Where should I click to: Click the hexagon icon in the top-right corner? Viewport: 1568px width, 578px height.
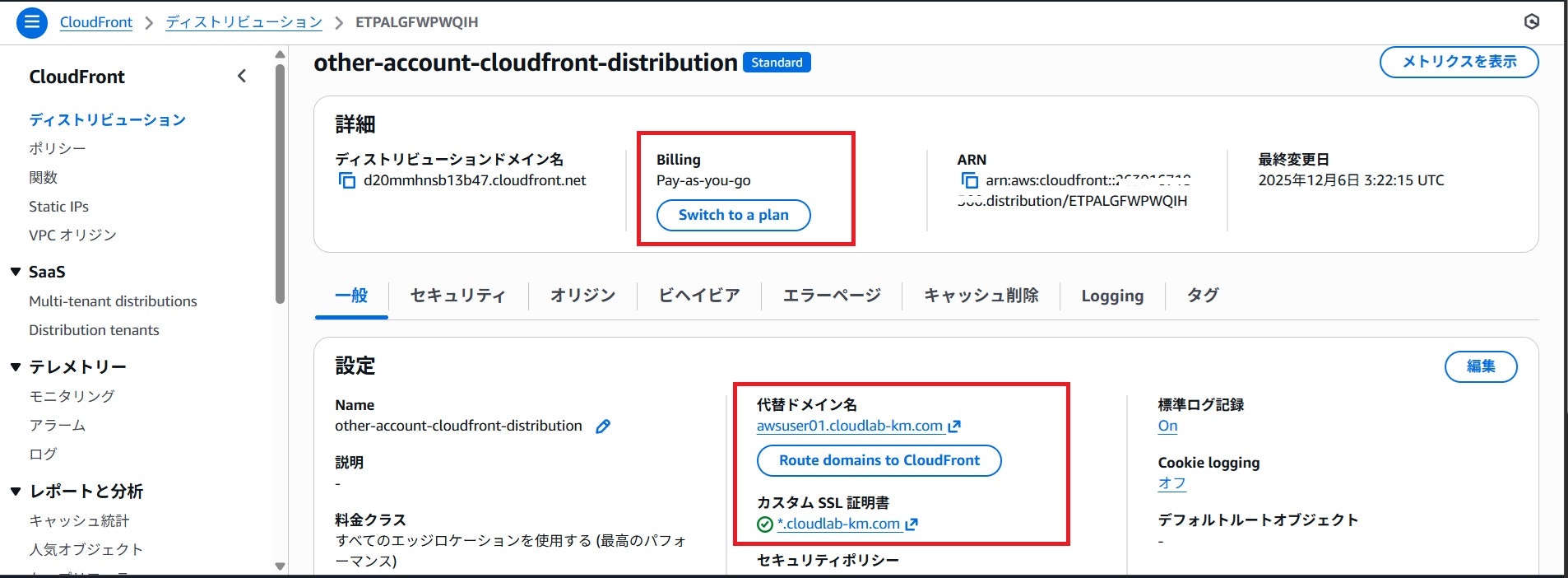[x=1532, y=22]
